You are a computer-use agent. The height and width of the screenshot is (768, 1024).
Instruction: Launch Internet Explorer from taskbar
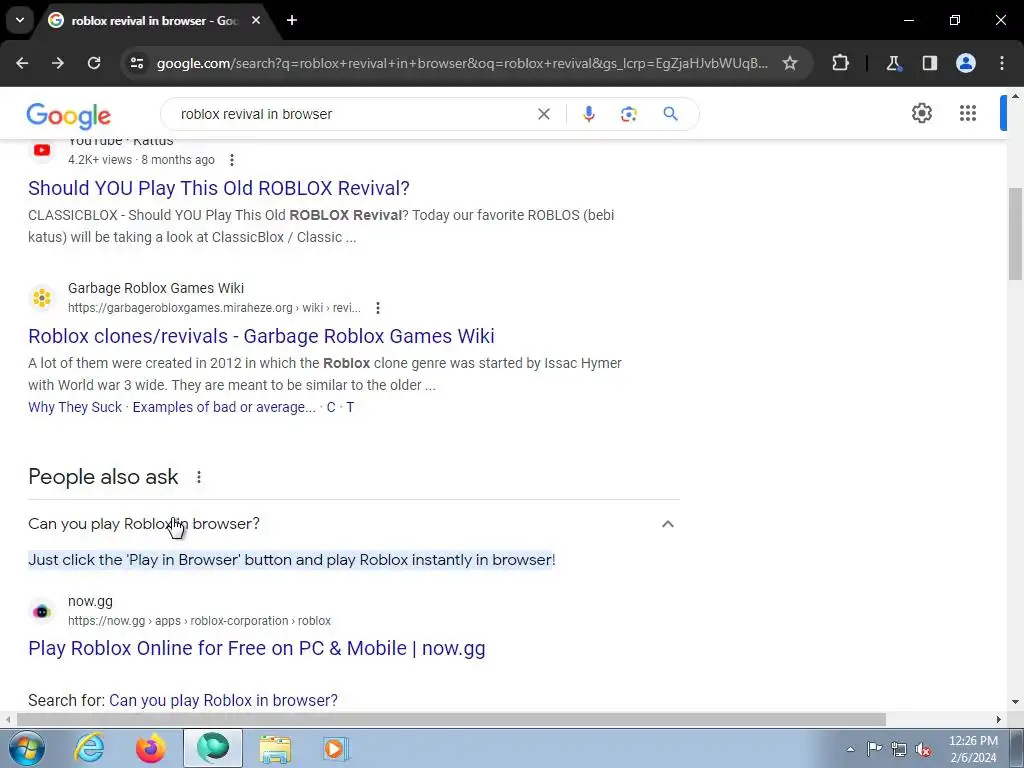point(89,748)
